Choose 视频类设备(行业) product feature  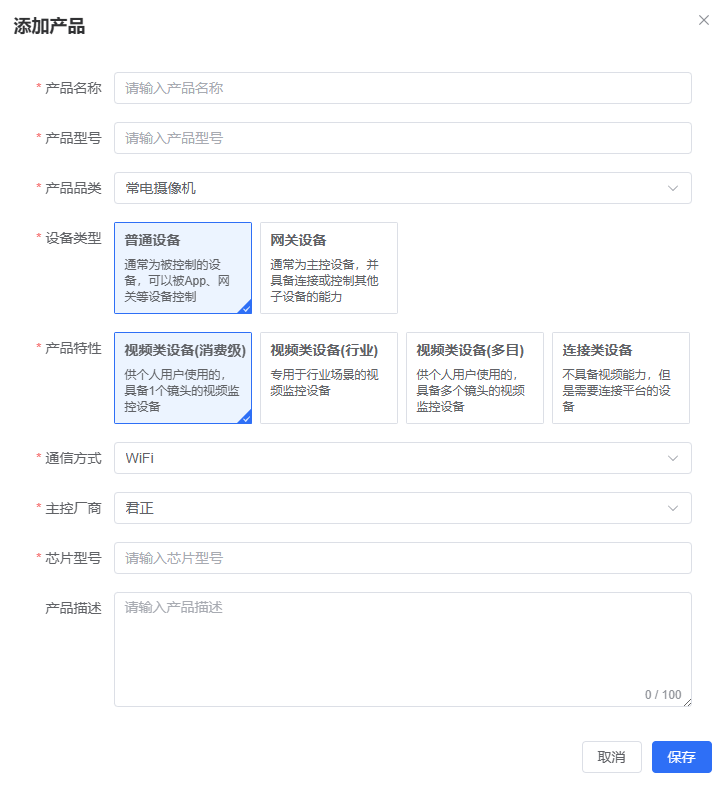click(x=329, y=378)
